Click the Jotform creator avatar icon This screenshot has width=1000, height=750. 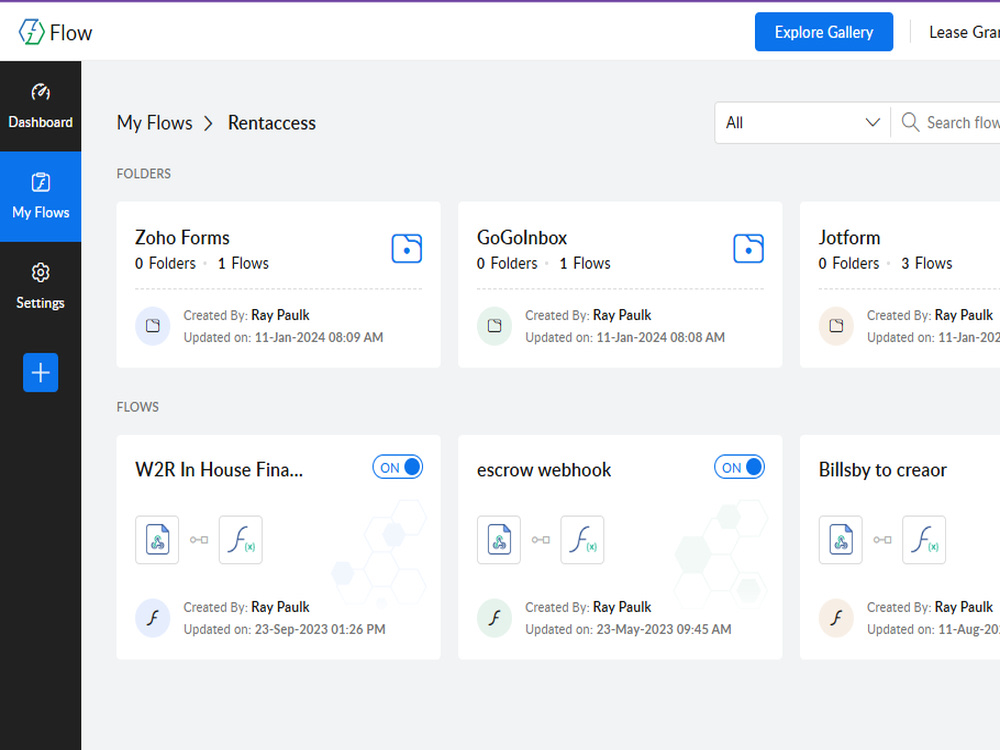pos(836,326)
